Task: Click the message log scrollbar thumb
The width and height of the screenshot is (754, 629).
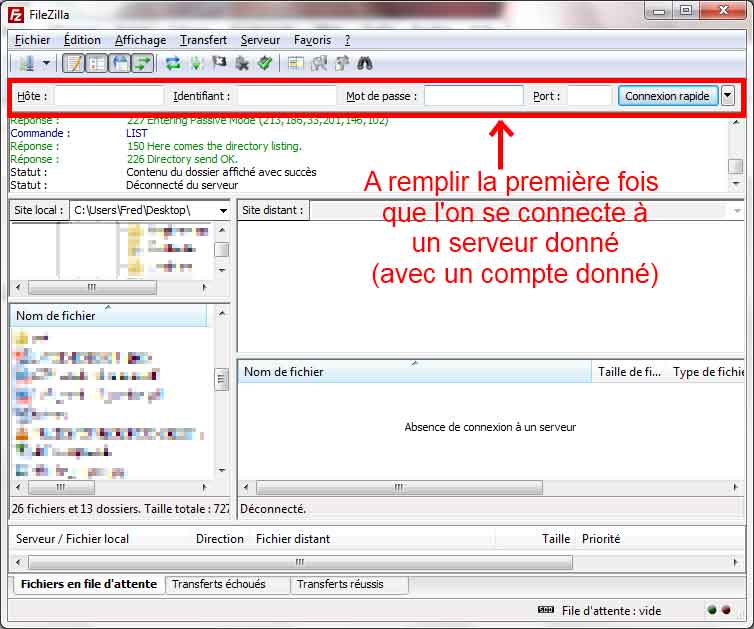Action: (736, 166)
